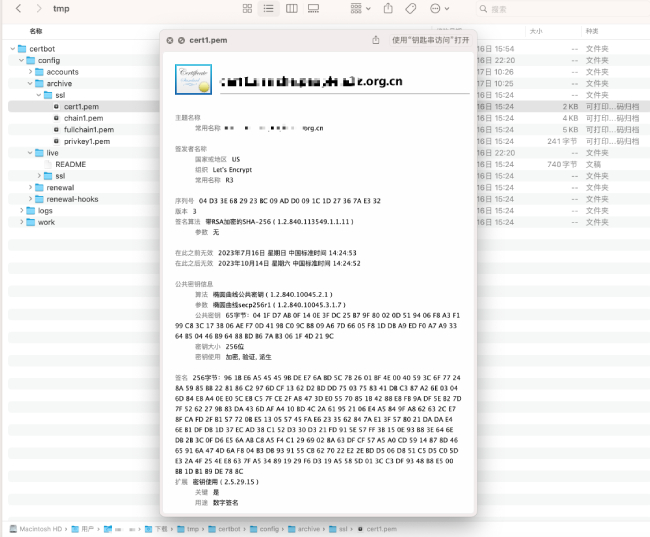The height and width of the screenshot is (537, 650).
Task: Navigate back with the back arrow
Action: tap(18, 9)
